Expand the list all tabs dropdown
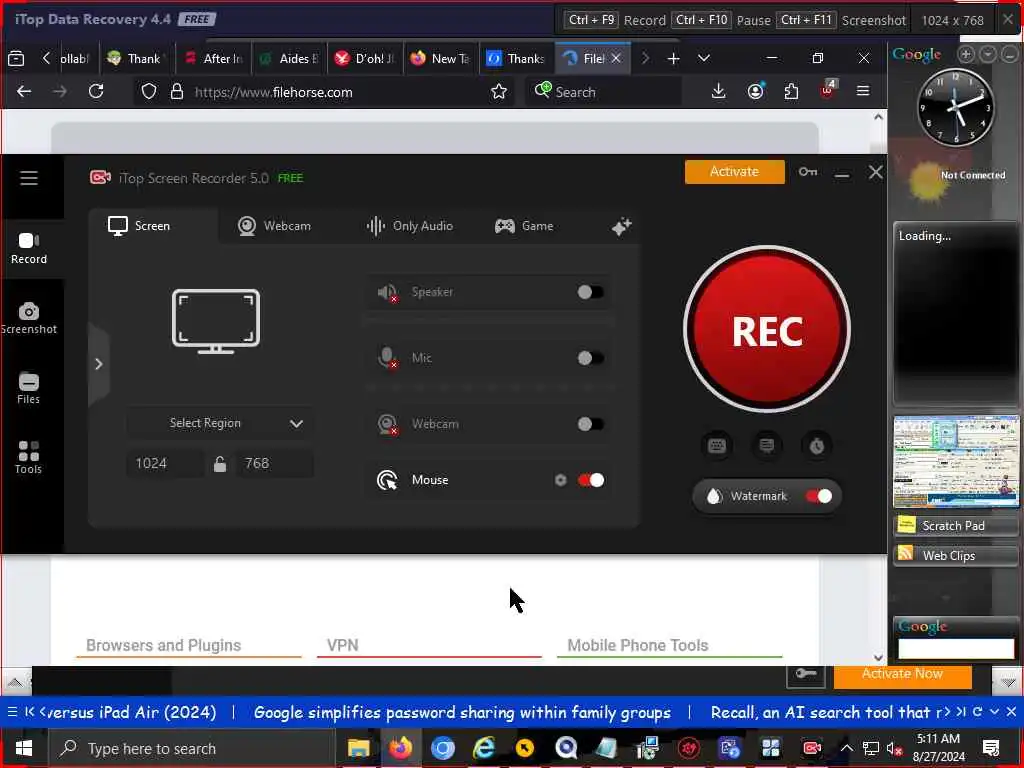This screenshot has height=768, width=1024. coord(703,59)
